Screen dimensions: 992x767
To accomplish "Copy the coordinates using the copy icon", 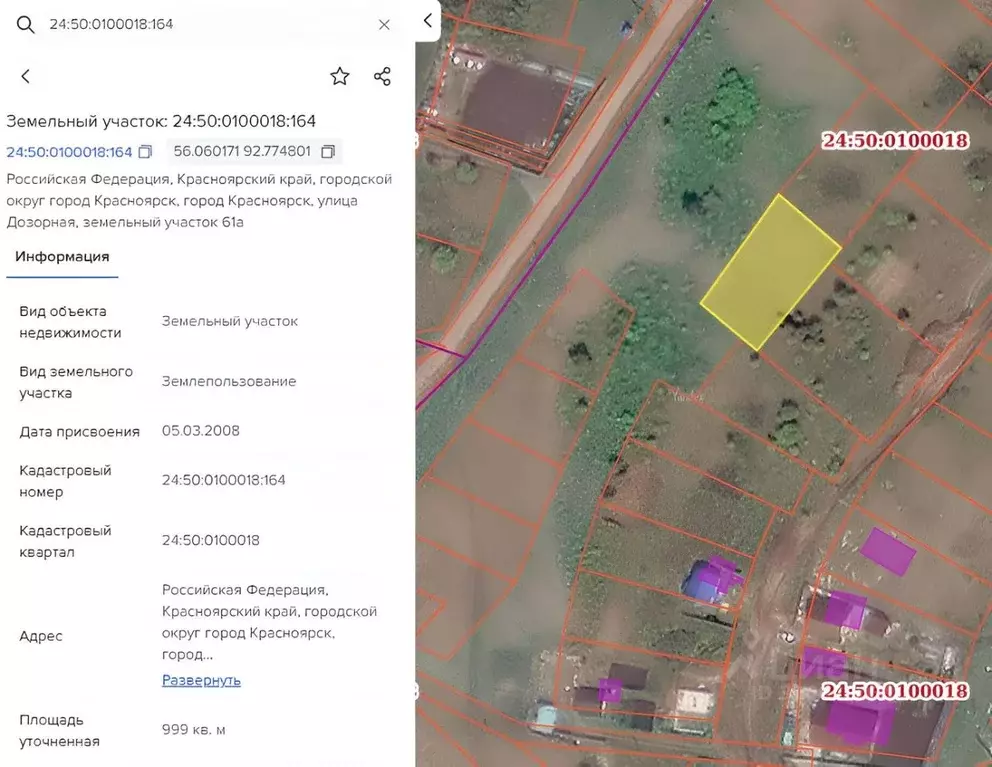I will coord(328,151).
